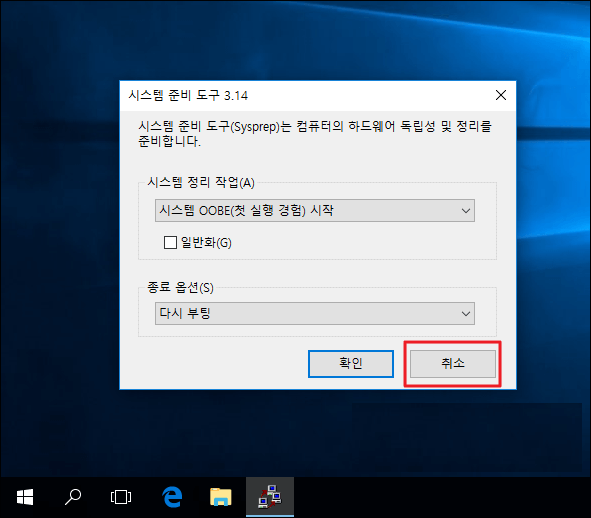This screenshot has height=518, width=591.
Task: Open File Explorer from taskbar
Action: (x=221, y=497)
